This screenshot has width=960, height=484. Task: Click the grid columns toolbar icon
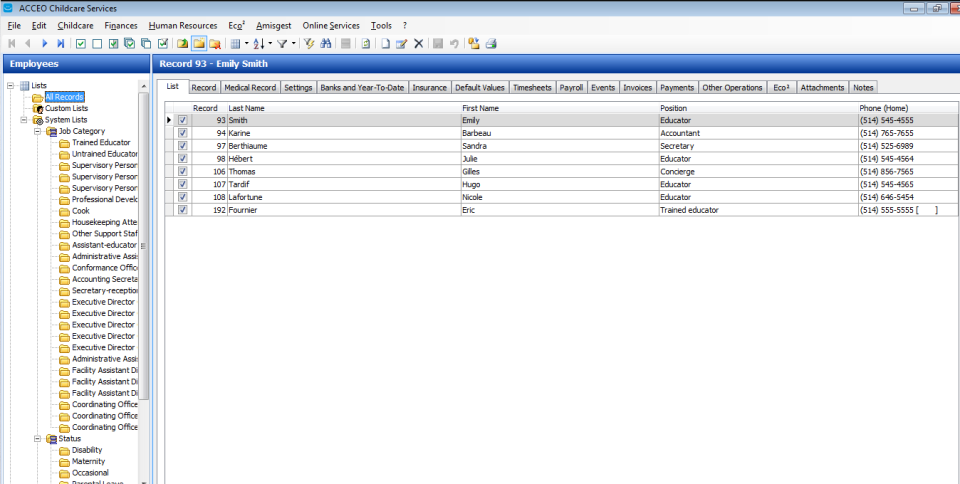(235, 43)
